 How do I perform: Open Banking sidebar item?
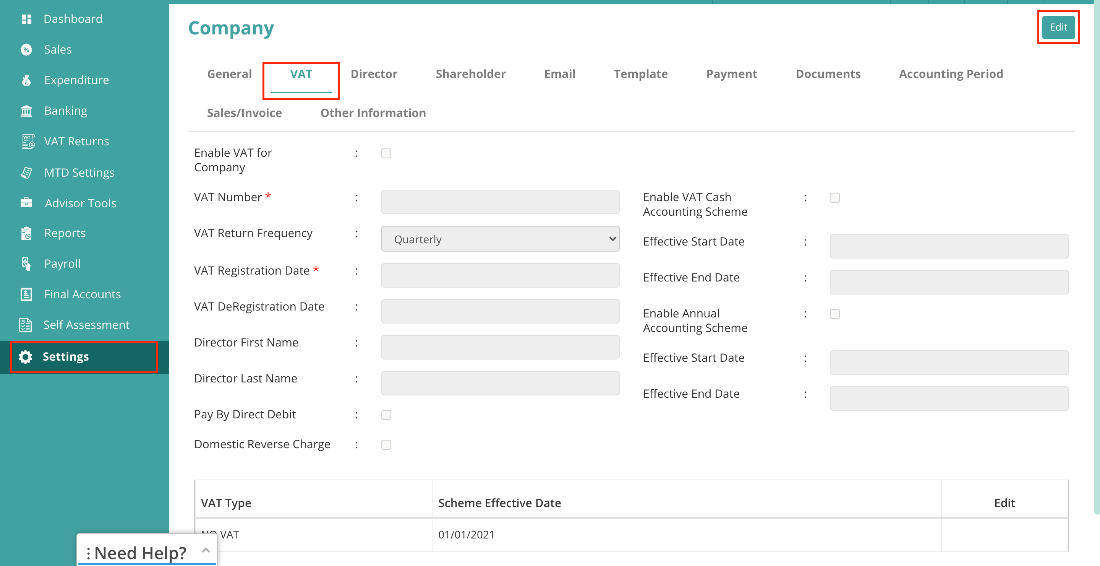click(x=65, y=111)
